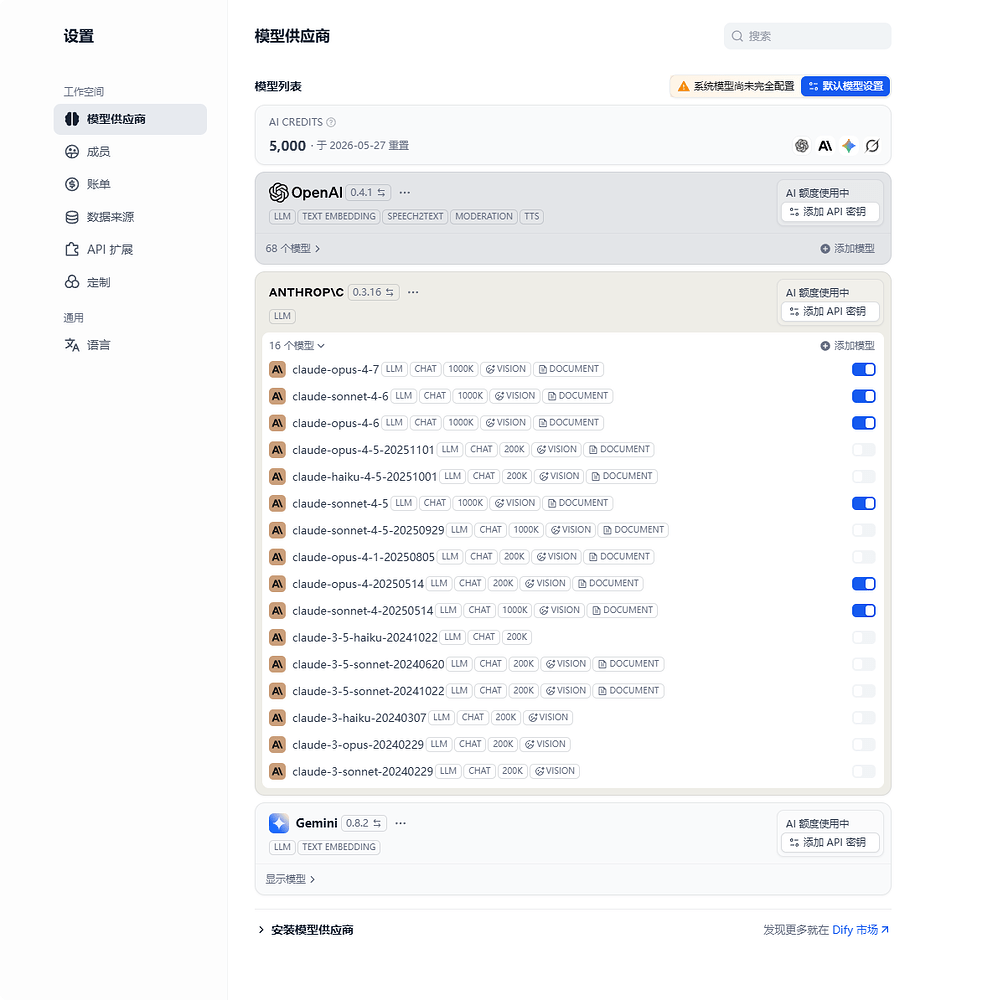Click the 语言 translate icon
The height and width of the screenshot is (1000, 1002).
[x=72, y=345]
